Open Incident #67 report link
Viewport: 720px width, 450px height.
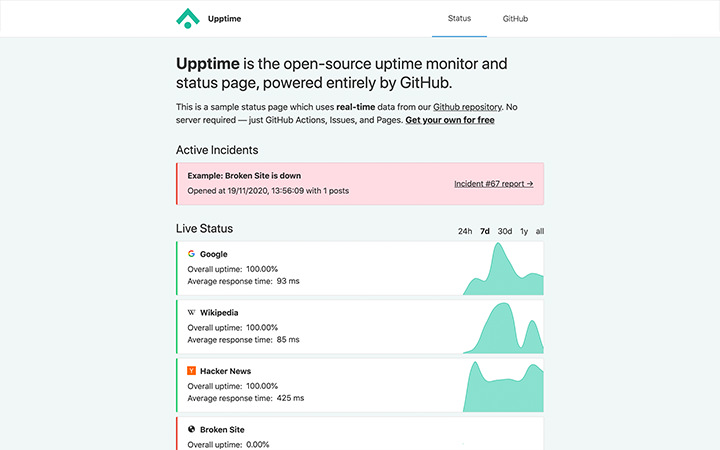coord(494,184)
